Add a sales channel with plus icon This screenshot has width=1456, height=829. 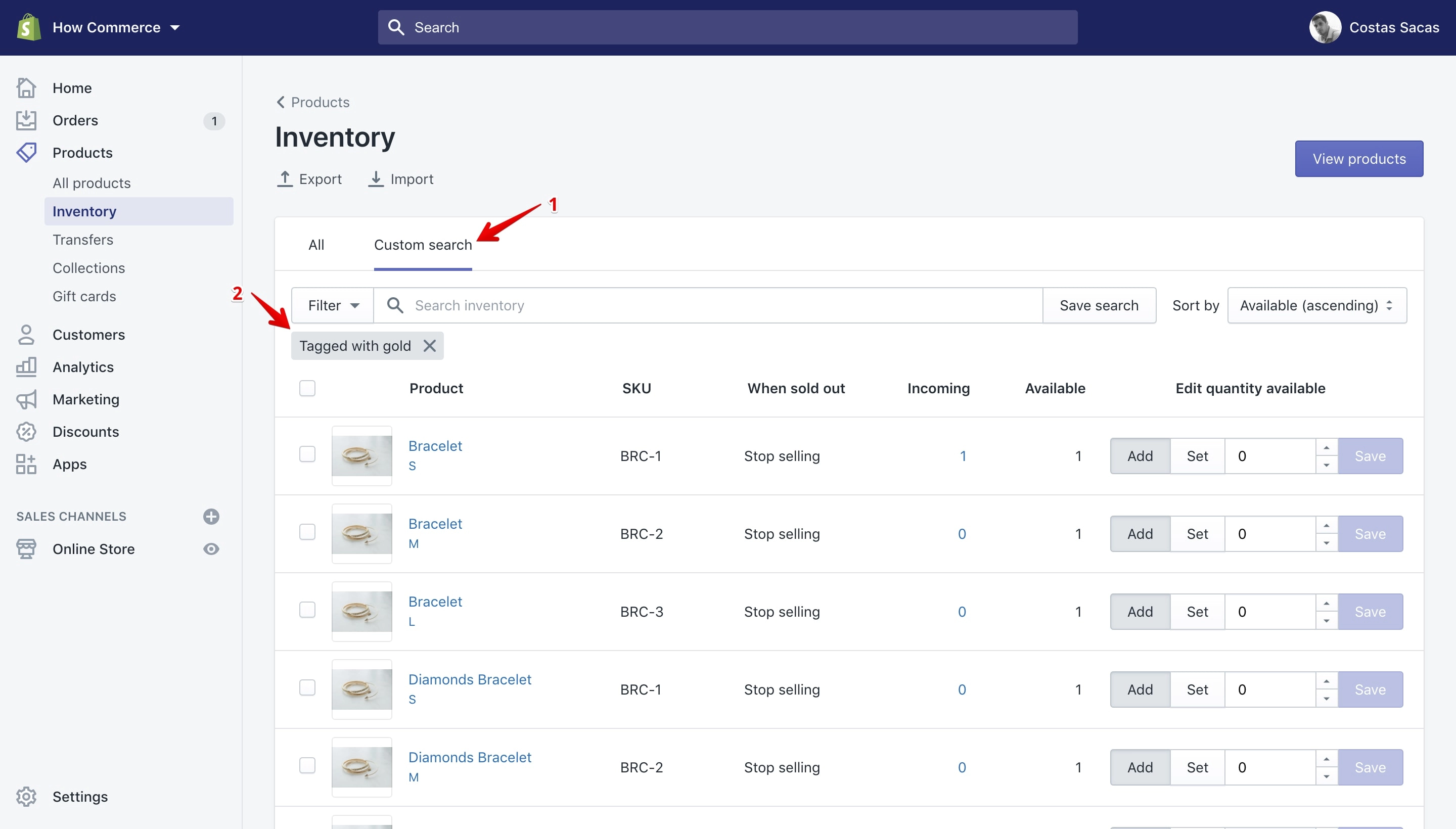point(211,517)
